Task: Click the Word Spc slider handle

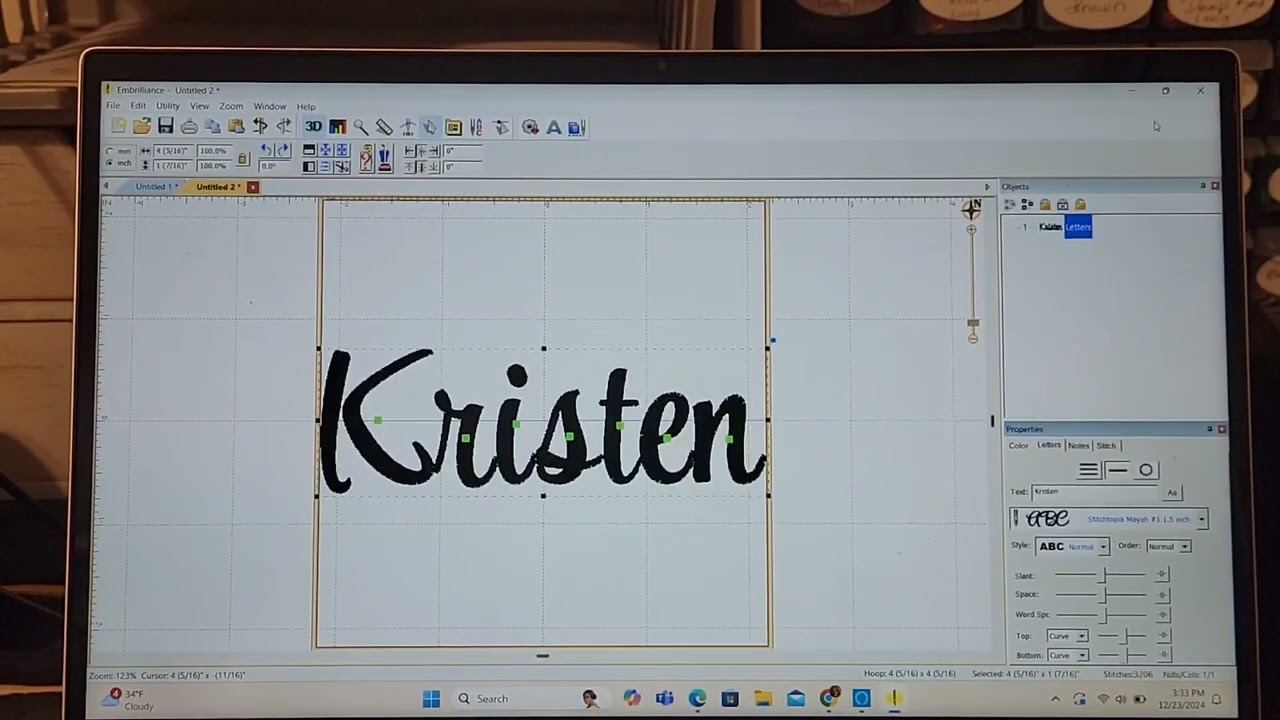Action: pyautogui.click(x=1104, y=614)
